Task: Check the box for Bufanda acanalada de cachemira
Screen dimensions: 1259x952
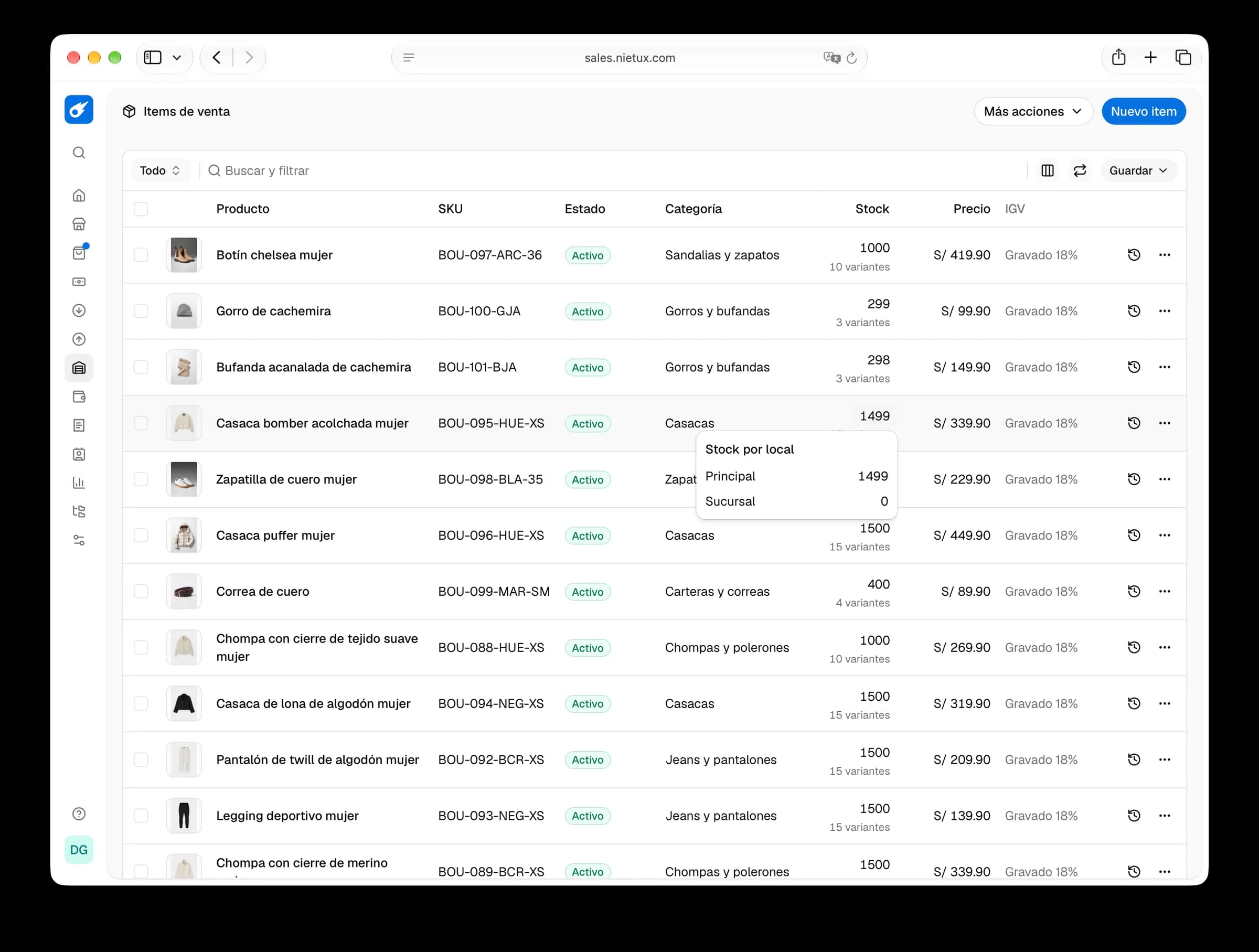Action: 141,367
